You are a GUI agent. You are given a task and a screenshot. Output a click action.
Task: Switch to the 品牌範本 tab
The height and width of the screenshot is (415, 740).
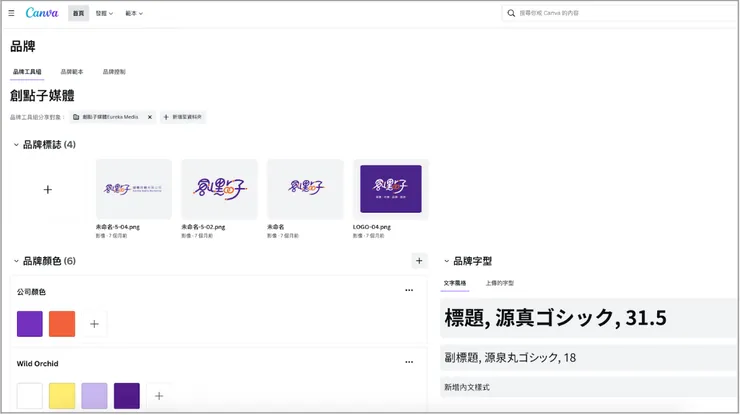coord(72,72)
